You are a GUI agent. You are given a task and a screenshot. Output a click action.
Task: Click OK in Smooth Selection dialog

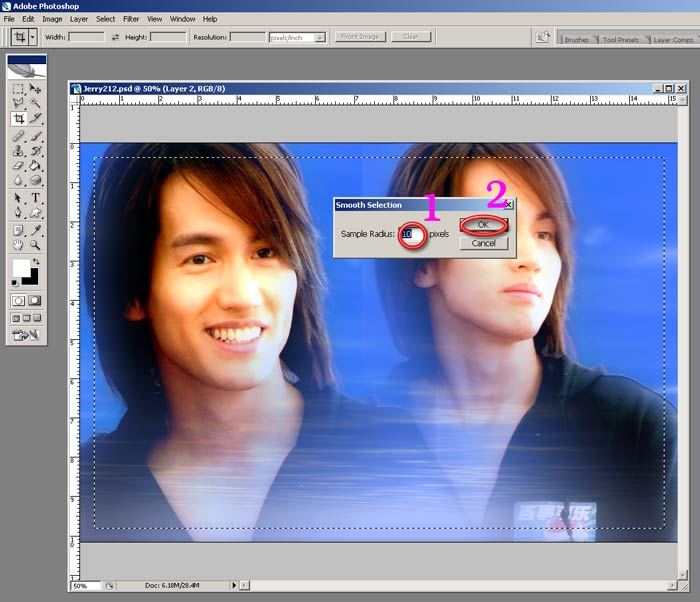click(483, 225)
